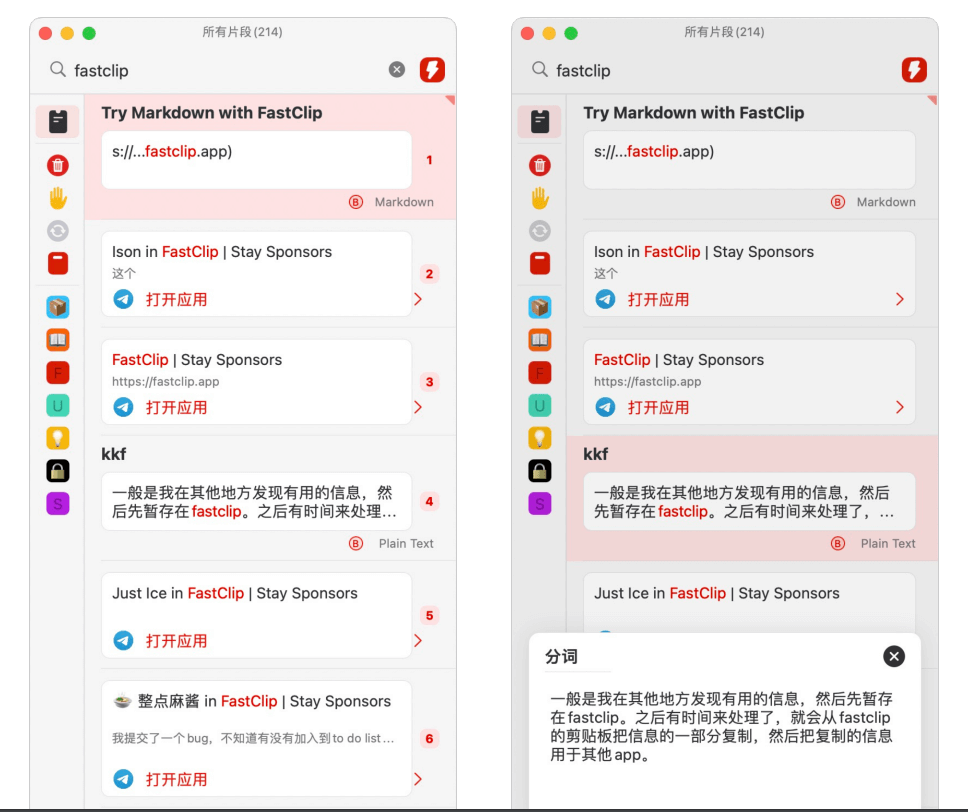
Task: Clear the fastclip search in left window
Action: [397, 70]
